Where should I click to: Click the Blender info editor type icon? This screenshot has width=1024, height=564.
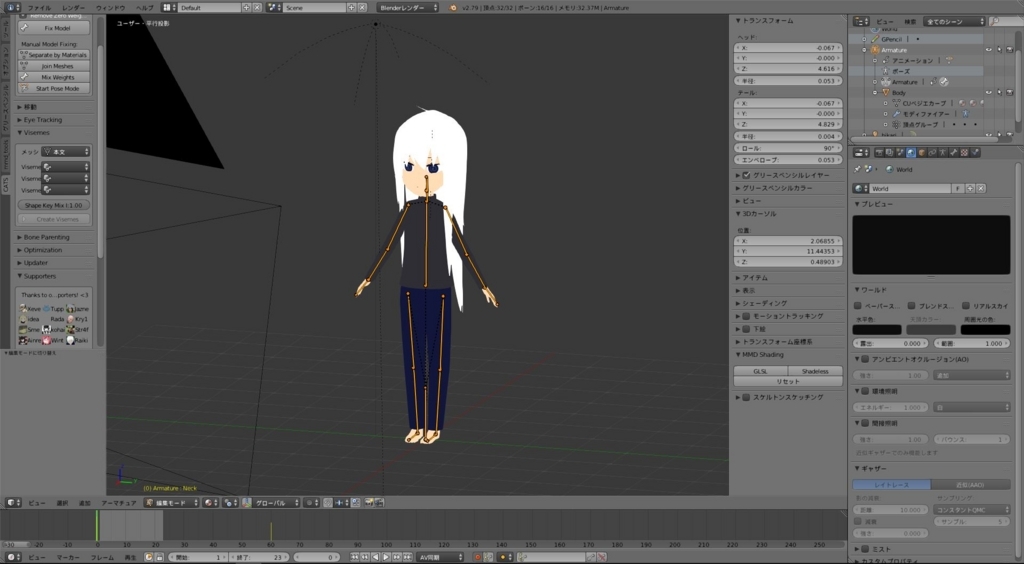11,7
